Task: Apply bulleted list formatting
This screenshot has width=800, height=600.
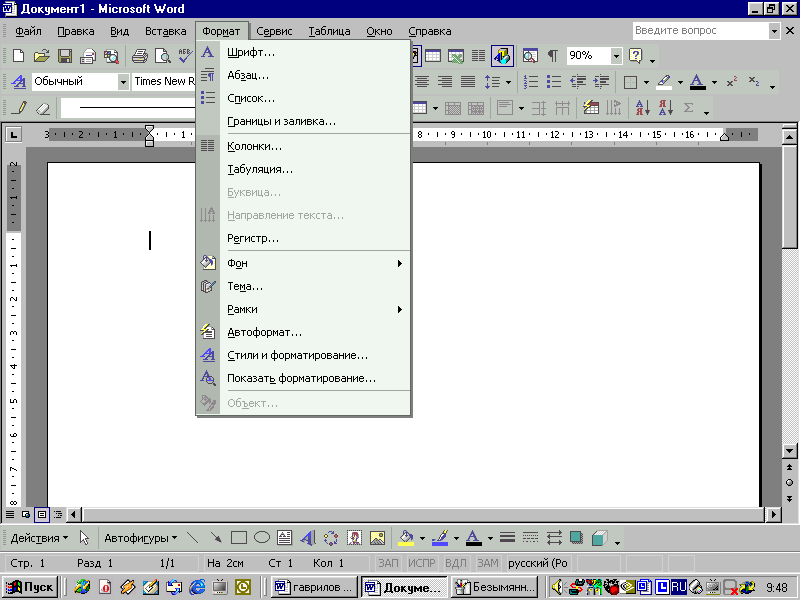Action: [554, 82]
